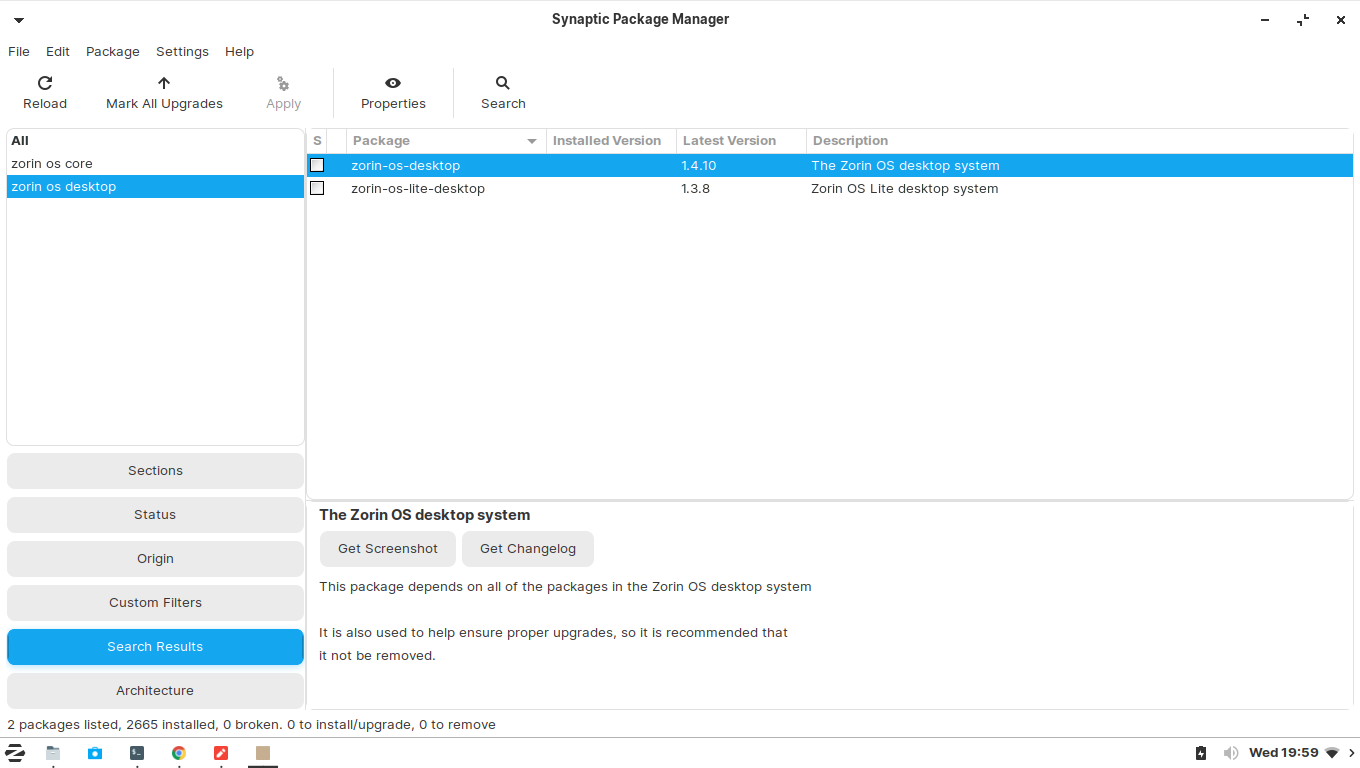Viewport: 1360px width, 768px height.
Task: Show the Origin filter list
Action: point(155,559)
